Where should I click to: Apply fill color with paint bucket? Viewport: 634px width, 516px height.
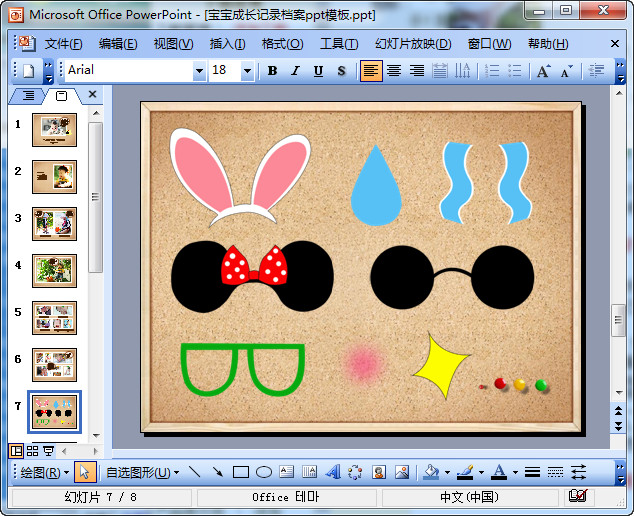431,472
